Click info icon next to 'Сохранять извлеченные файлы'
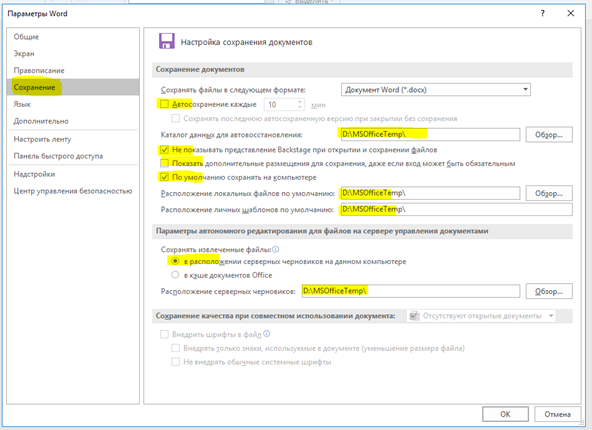The height and width of the screenshot is (430, 592). tap(276, 250)
